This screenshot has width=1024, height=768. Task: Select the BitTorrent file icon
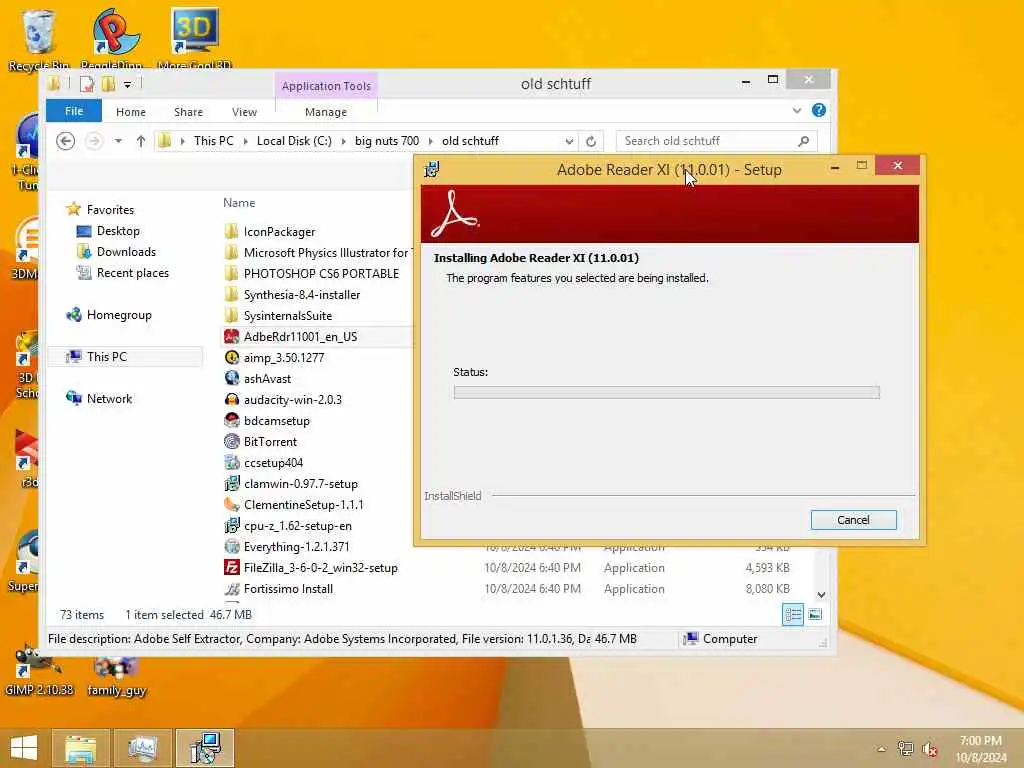(x=231, y=441)
